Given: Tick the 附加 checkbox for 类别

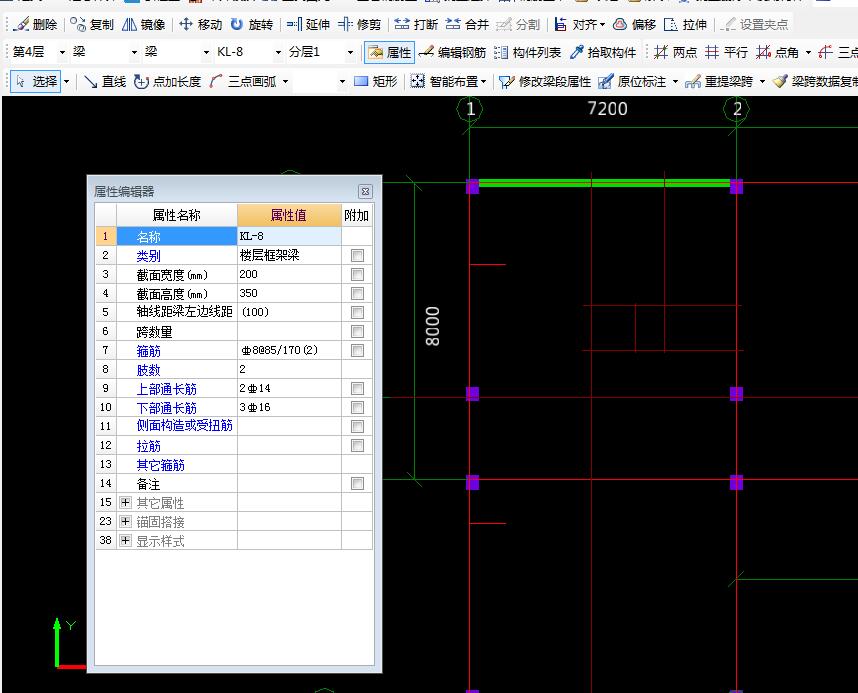Looking at the screenshot, I should pos(357,255).
